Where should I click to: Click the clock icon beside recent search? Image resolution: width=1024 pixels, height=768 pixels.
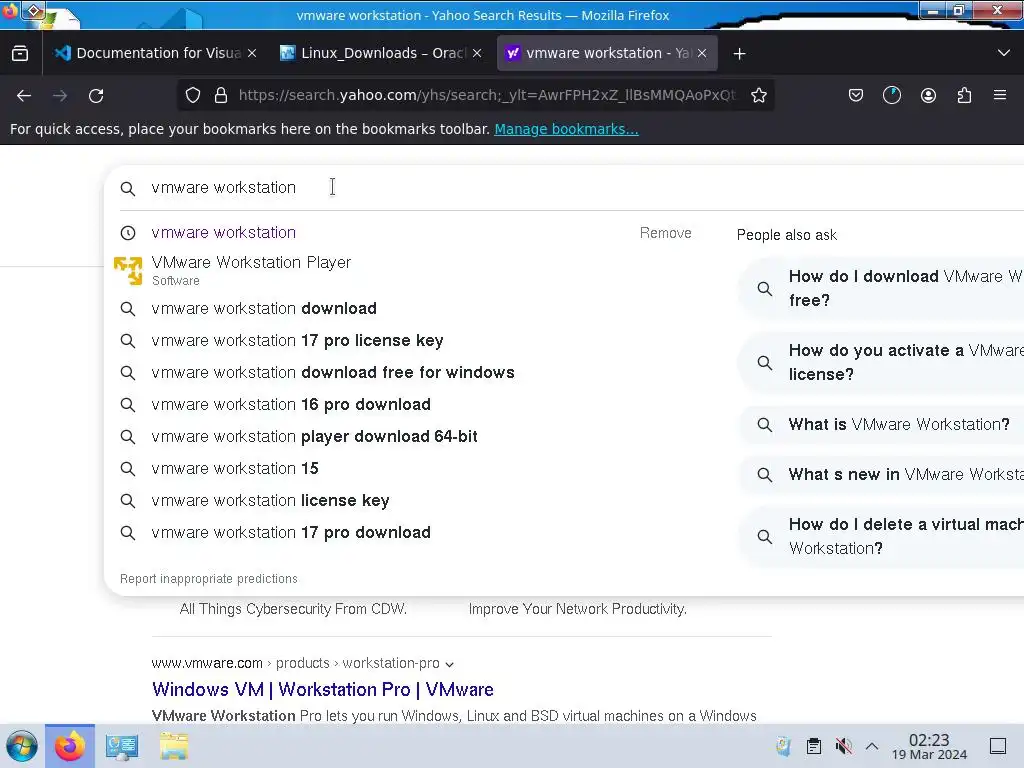click(x=128, y=233)
